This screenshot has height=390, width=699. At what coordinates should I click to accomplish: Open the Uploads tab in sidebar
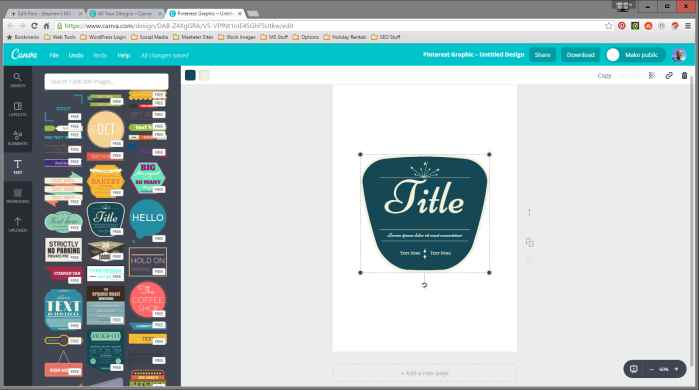pyautogui.click(x=18, y=225)
